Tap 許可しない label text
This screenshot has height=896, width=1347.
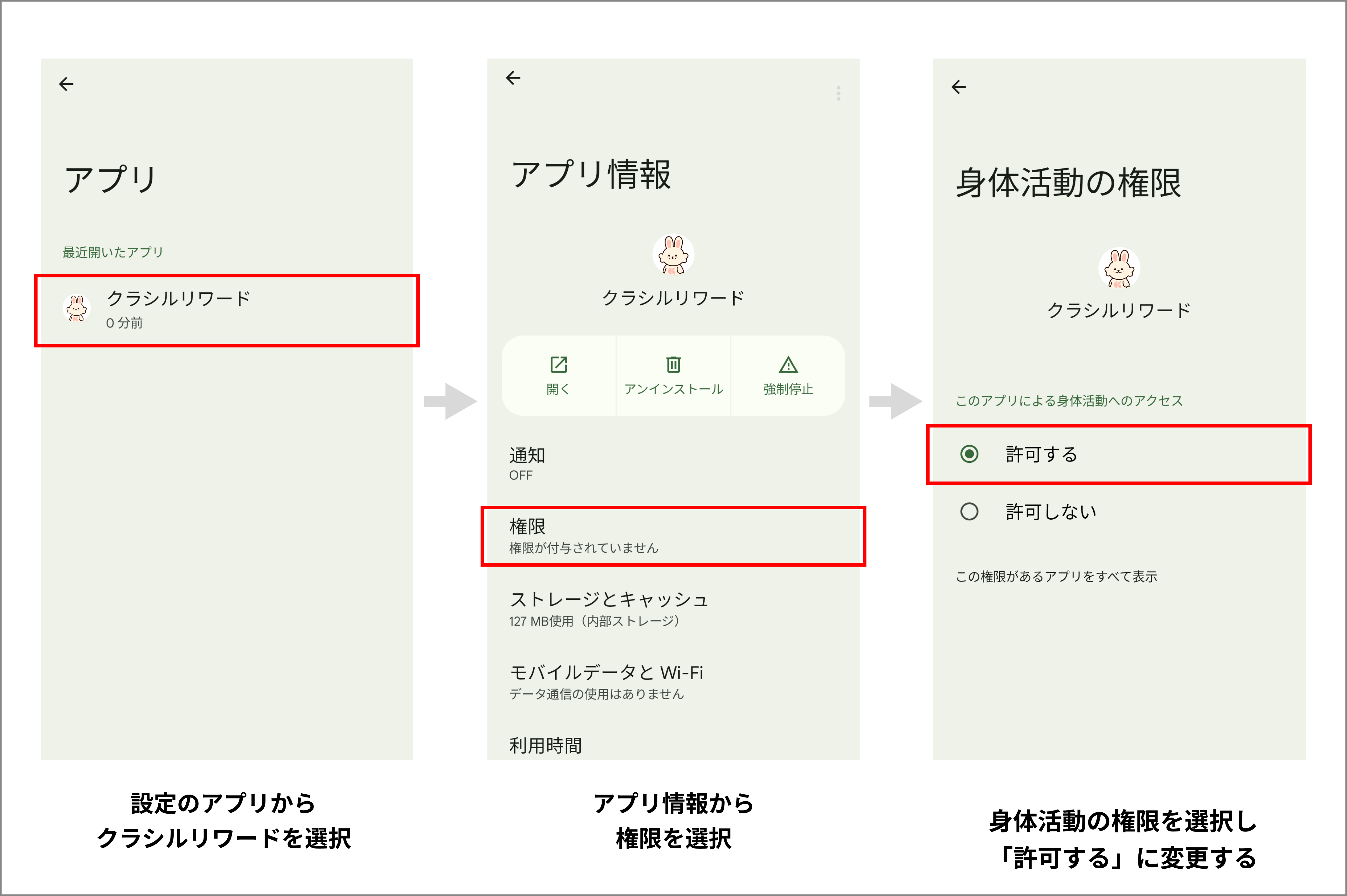[1051, 511]
